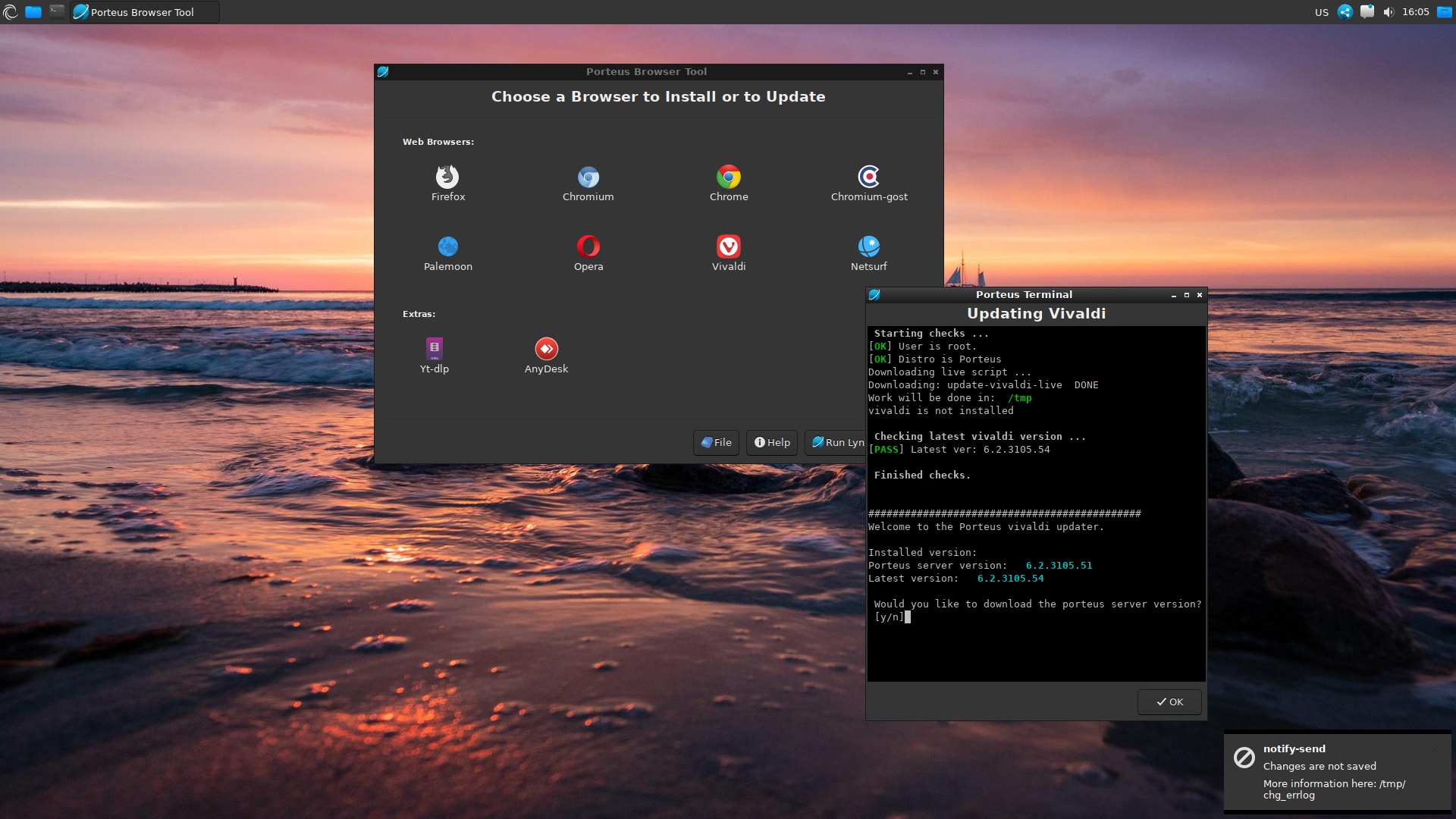Open the network share tray icon
This screenshot has width=1456, height=819.
pyautogui.click(x=1345, y=12)
